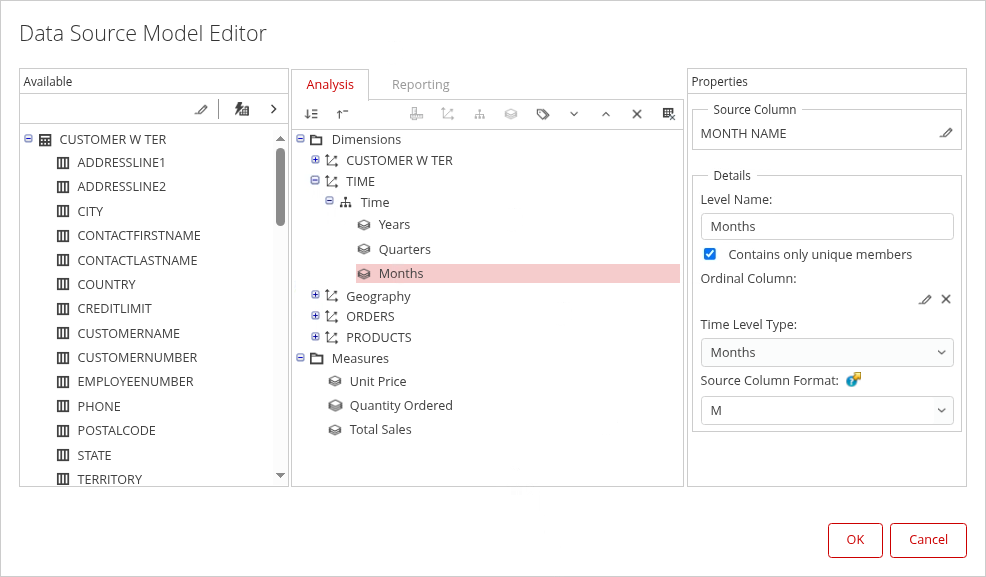
Task: Click the expand all tree icon
Action: pyautogui.click(x=311, y=114)
